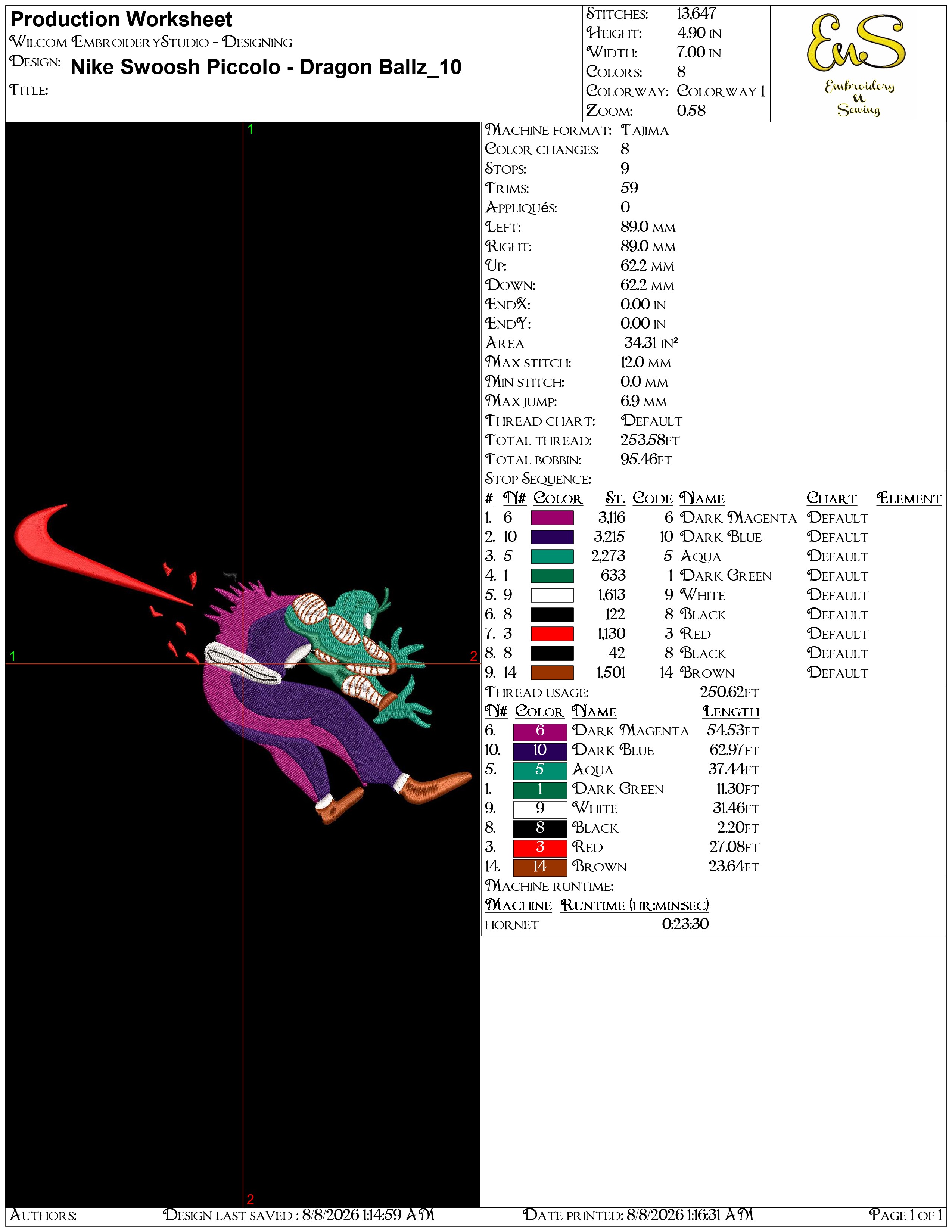The height and width of the screenshot is (1232, 952).
Task: Click the max stitch value "12.0 mm"
Action: 646,363
